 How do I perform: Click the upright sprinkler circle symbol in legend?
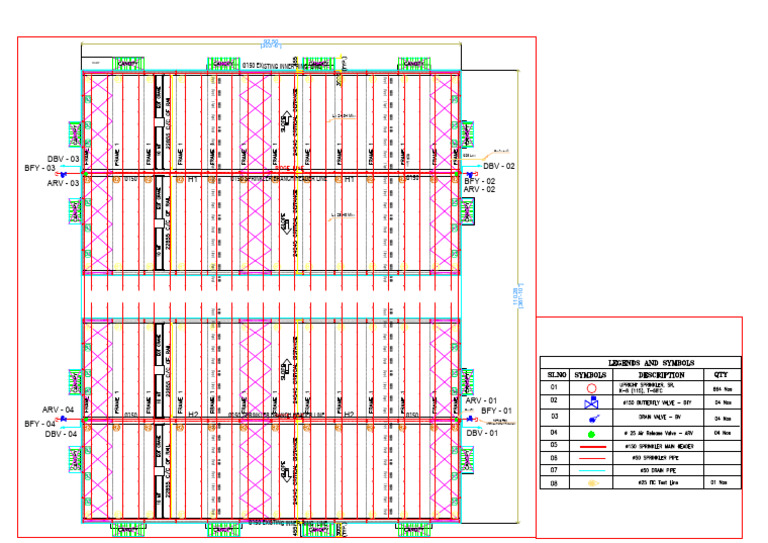click(x=591, y=388)
